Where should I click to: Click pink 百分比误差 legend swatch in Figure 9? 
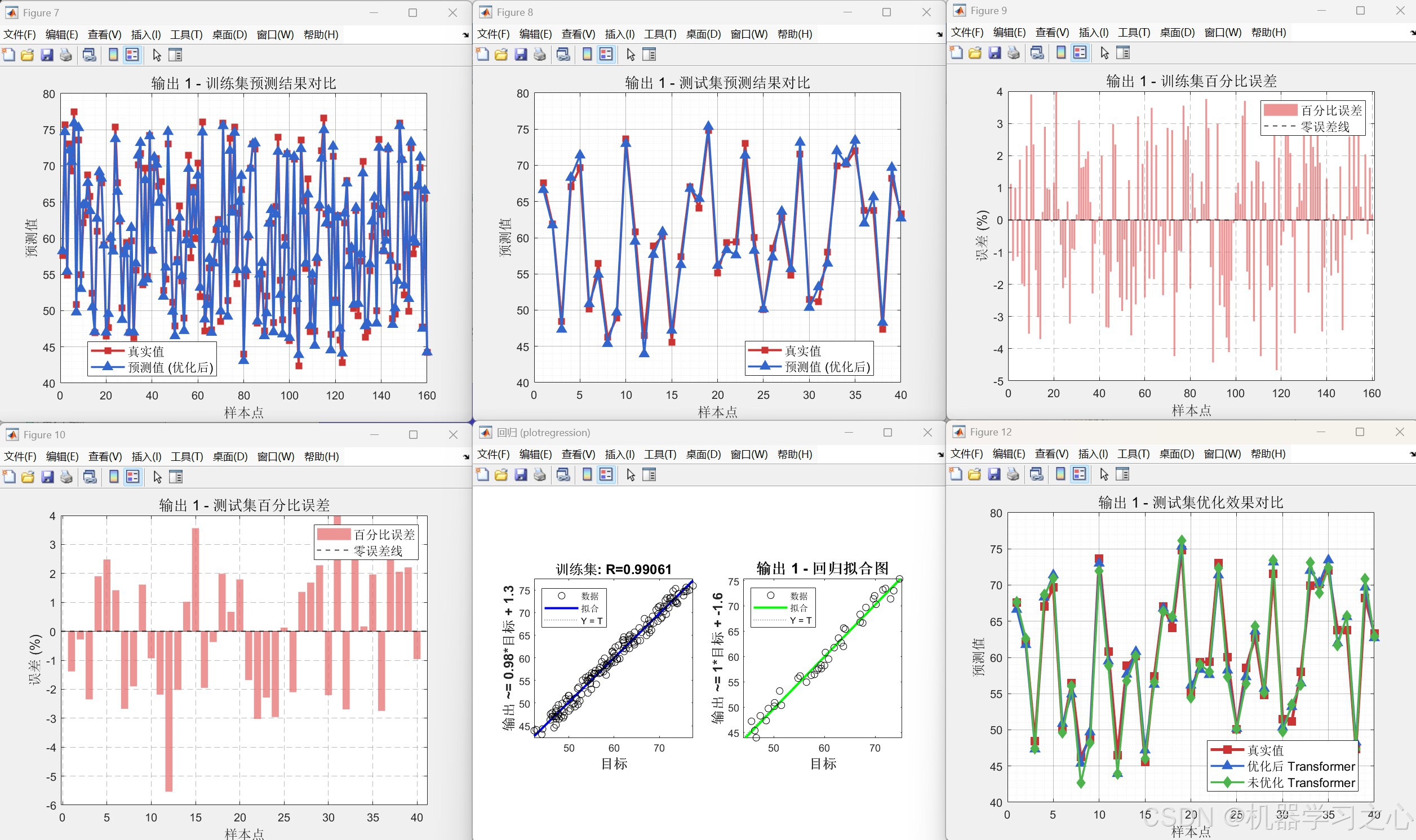[1280, 110]
